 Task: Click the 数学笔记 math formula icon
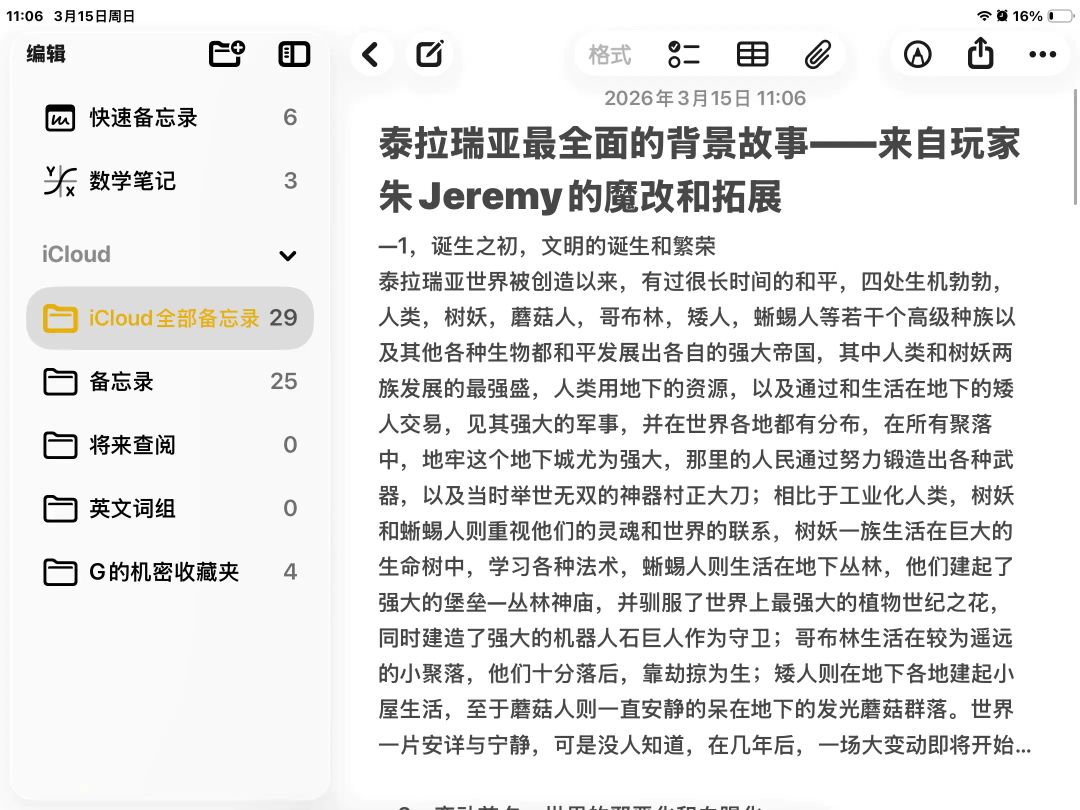click(60, 181)
